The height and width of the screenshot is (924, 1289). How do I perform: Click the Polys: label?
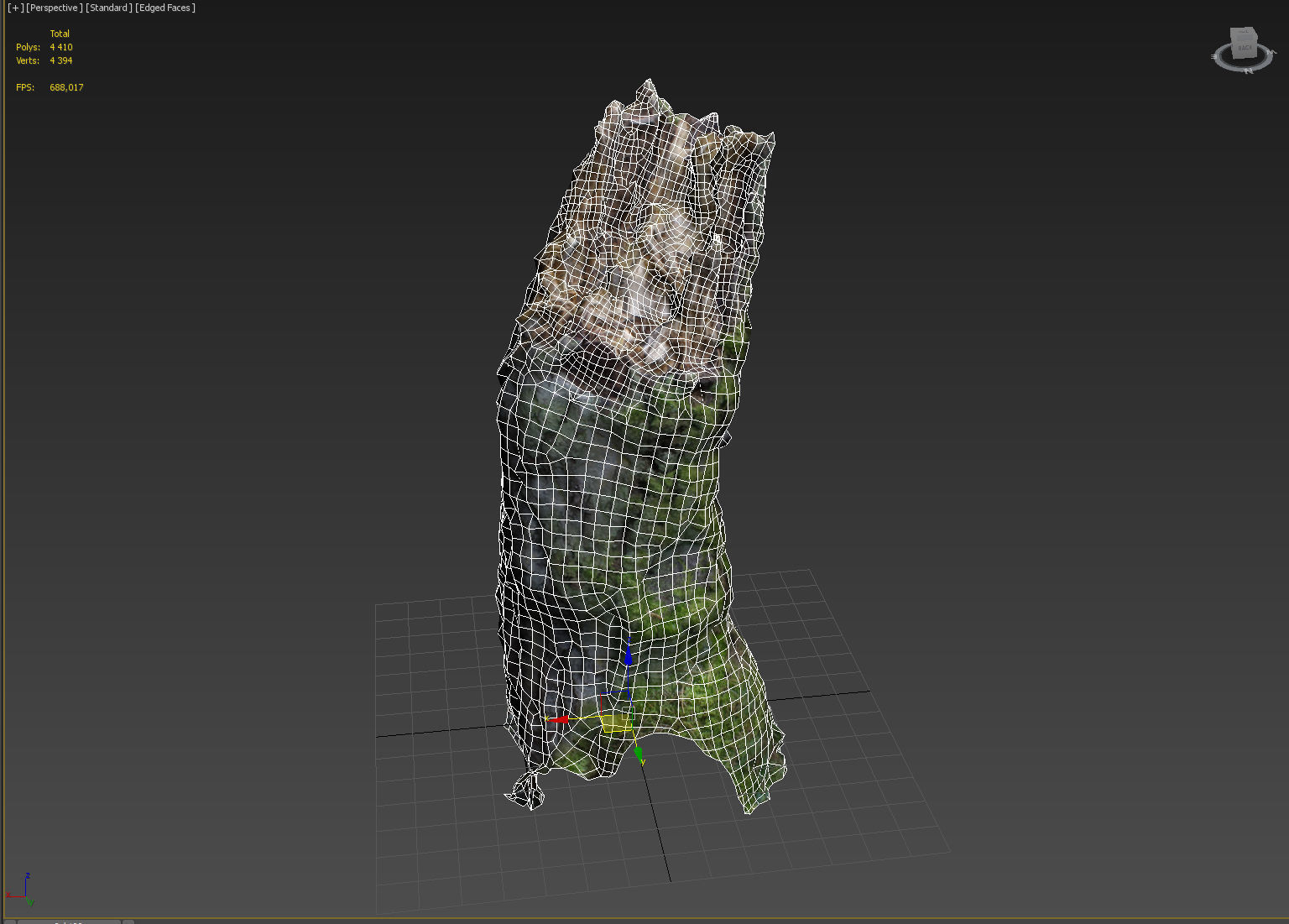pyautogui.click(x=28, y=47)
